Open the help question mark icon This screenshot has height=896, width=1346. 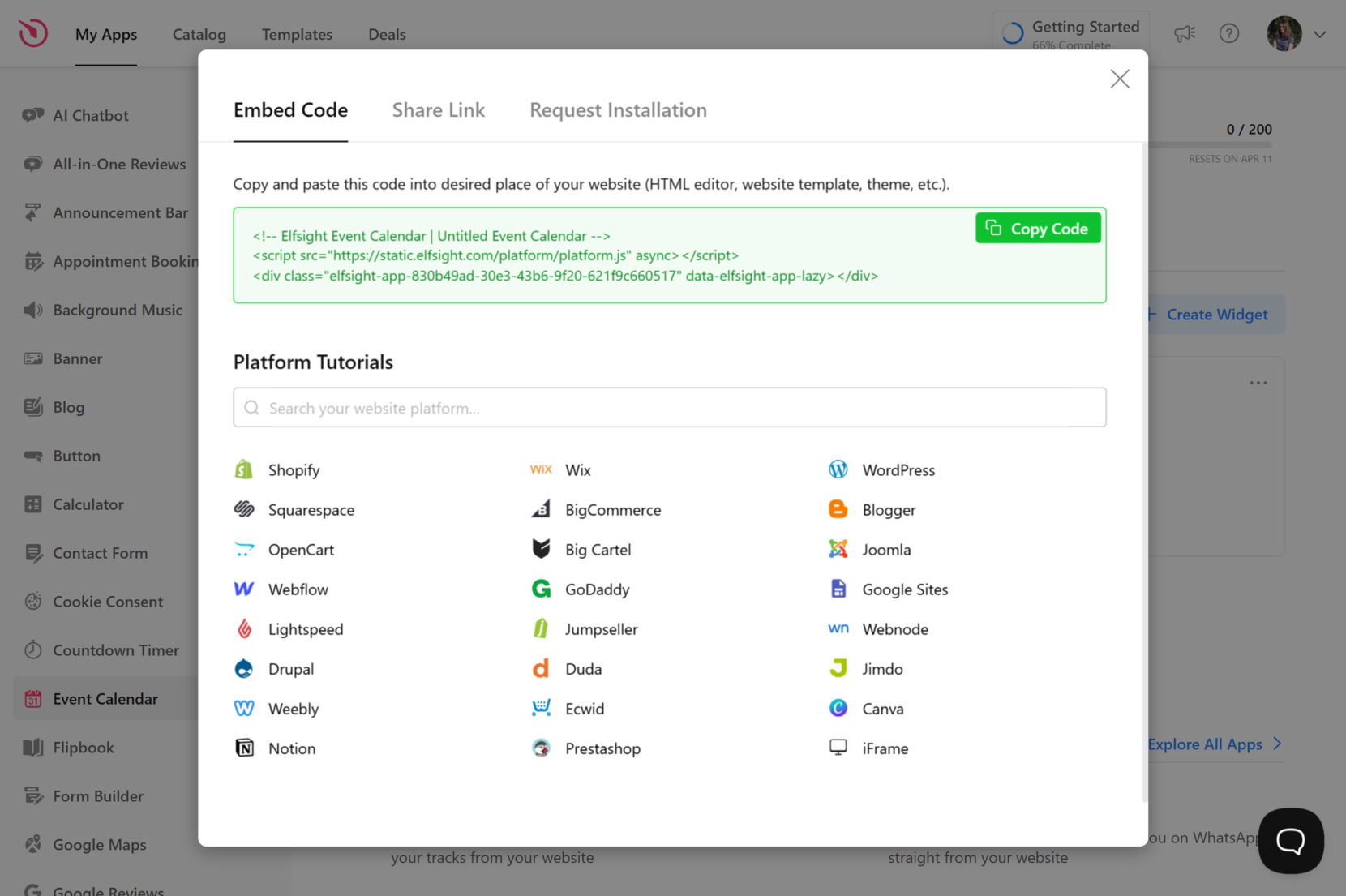pos(1229,33)
